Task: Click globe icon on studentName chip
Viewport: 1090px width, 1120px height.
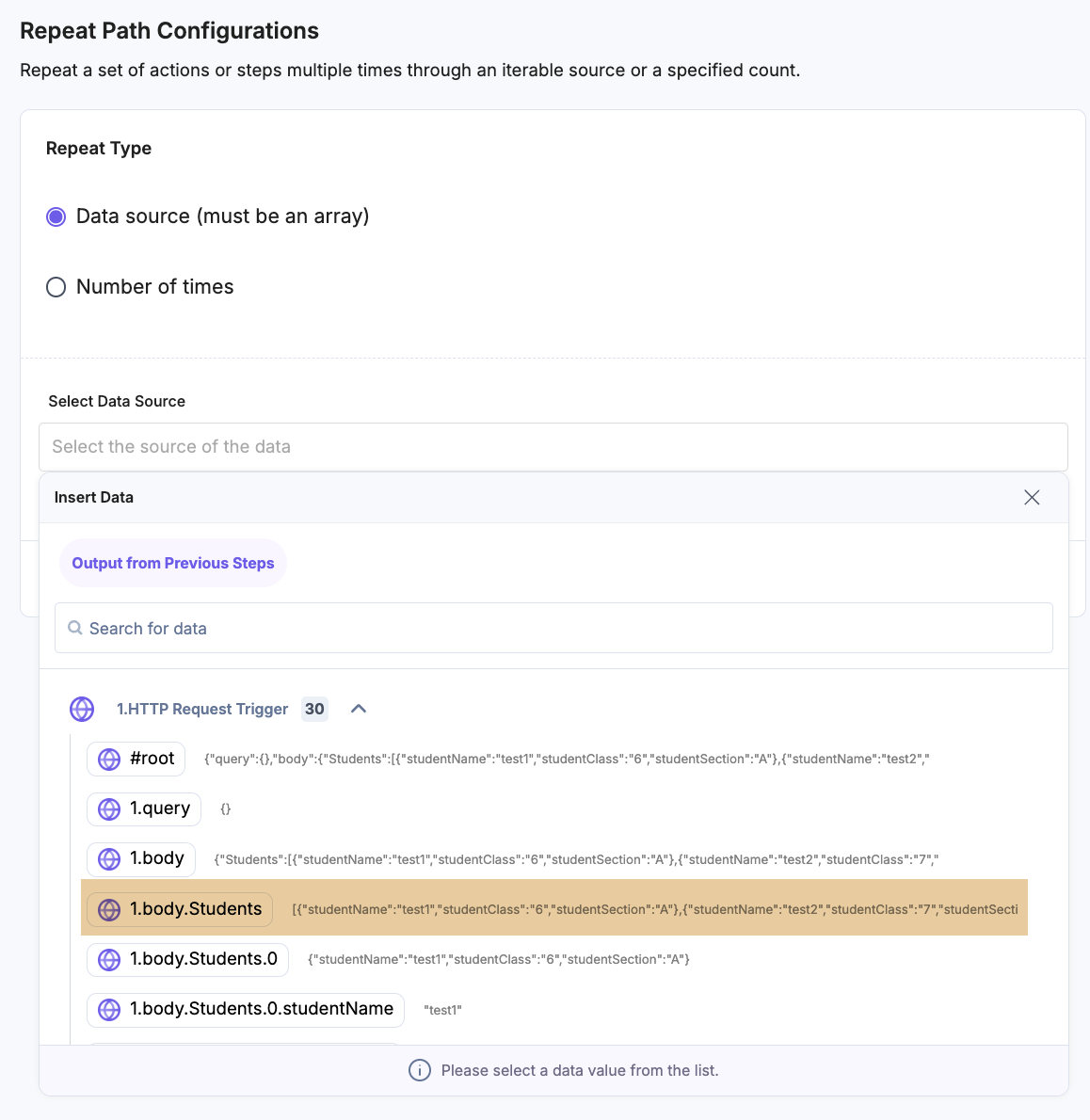Action: [x=109, y=1010]
